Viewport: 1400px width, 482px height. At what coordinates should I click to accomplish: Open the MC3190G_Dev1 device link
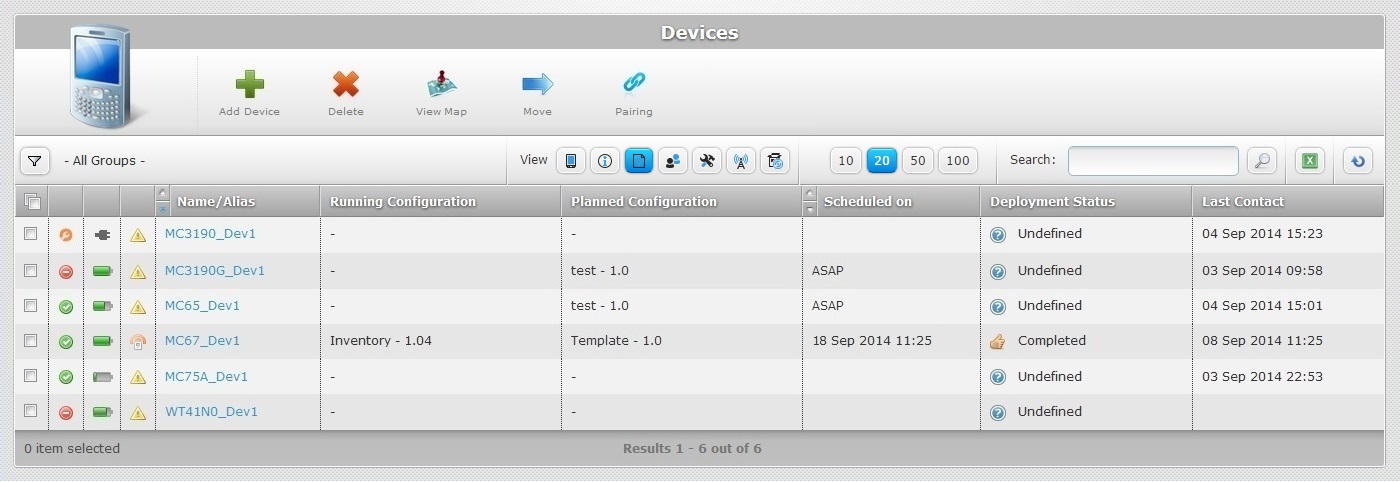click(215, 271)
